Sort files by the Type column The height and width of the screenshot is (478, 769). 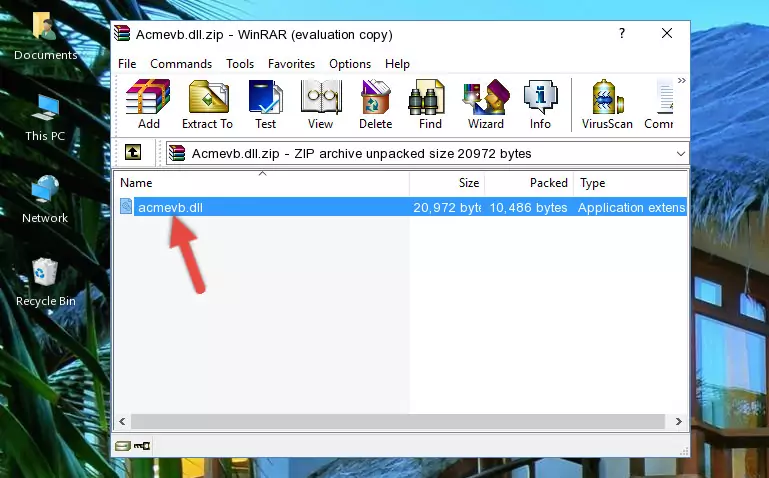click(x=630, y=183)
